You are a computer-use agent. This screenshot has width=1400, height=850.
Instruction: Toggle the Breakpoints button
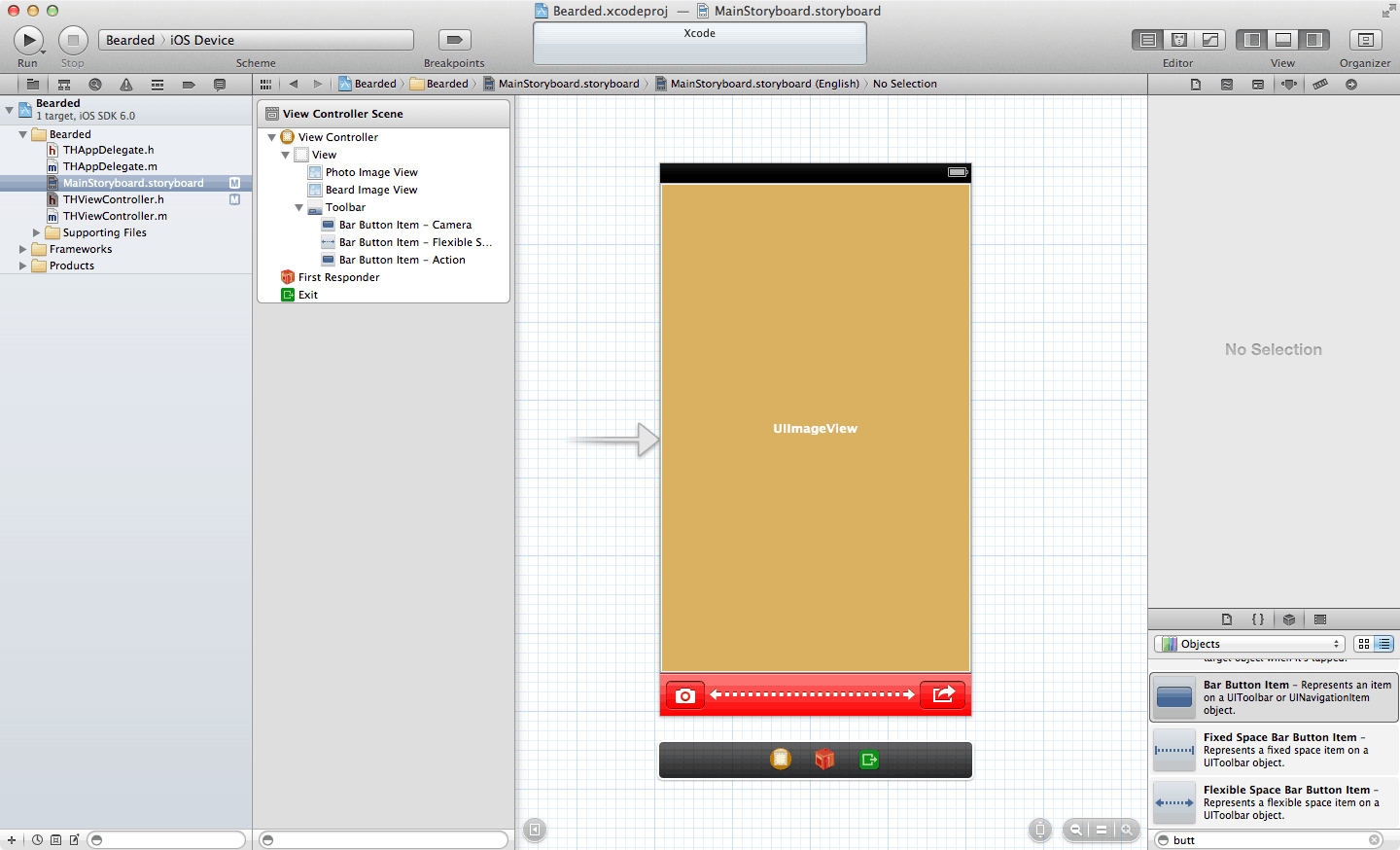point(454,40)
